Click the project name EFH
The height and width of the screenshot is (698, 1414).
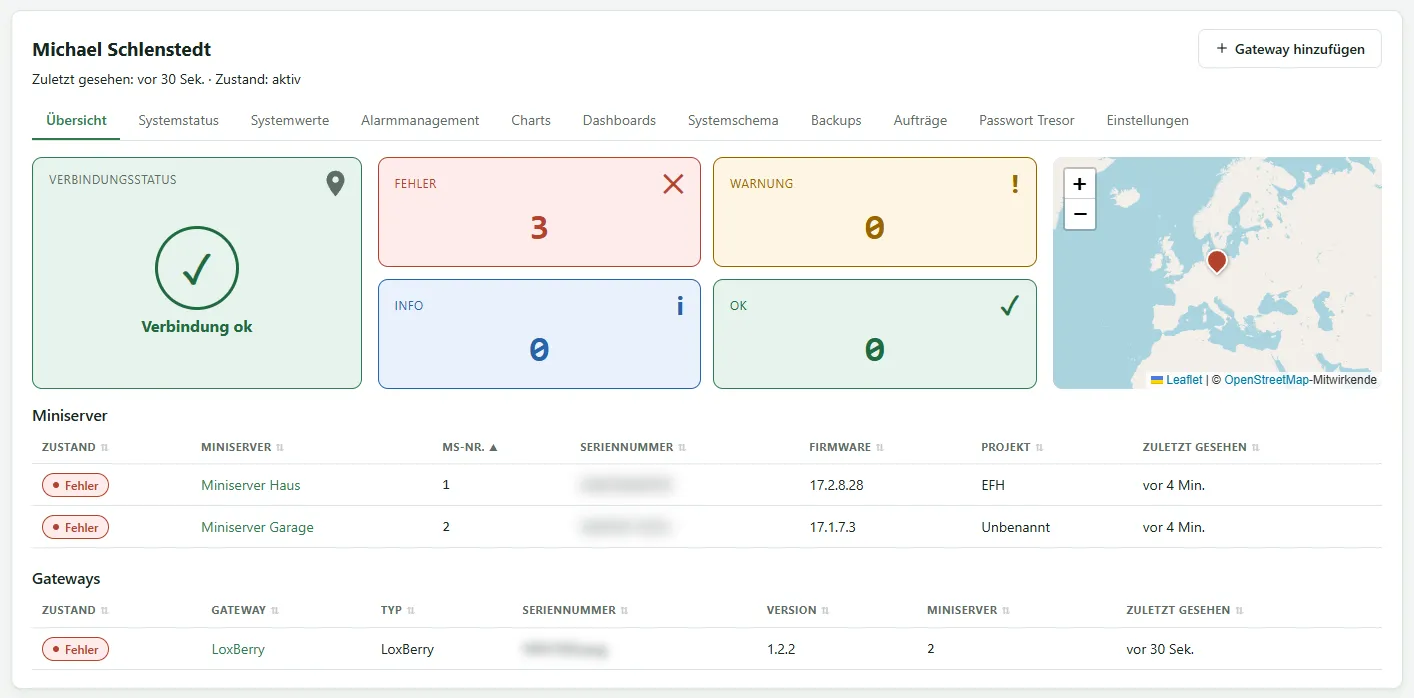993,485
